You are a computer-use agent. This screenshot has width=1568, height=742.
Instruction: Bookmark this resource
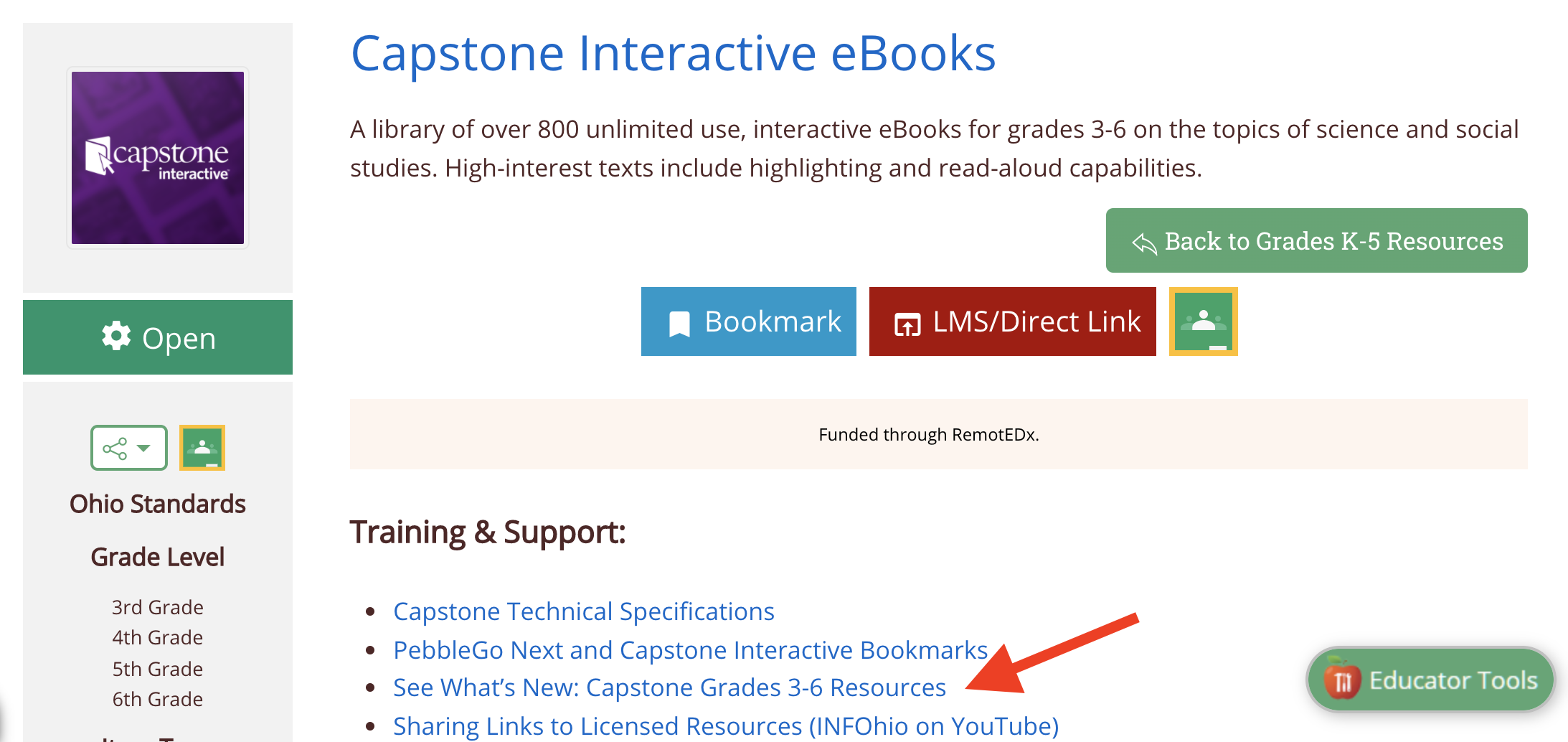pos(749,321)
